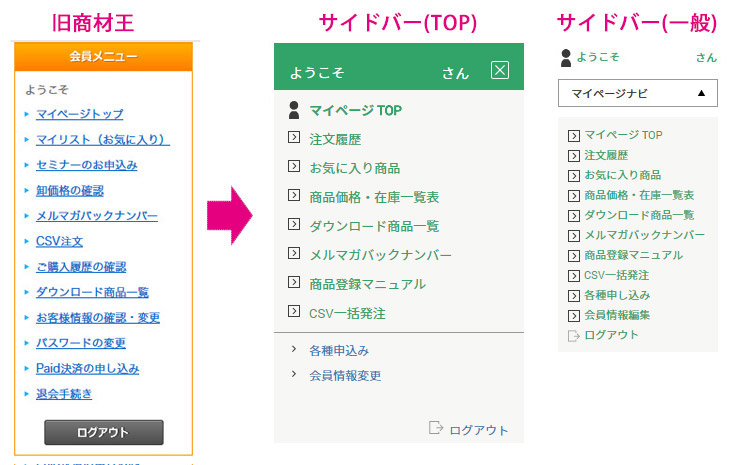Screen dimensions: 750x465
Task: Click the user icon next to ようこそ in general sidebar
Action: click(566, 58)
